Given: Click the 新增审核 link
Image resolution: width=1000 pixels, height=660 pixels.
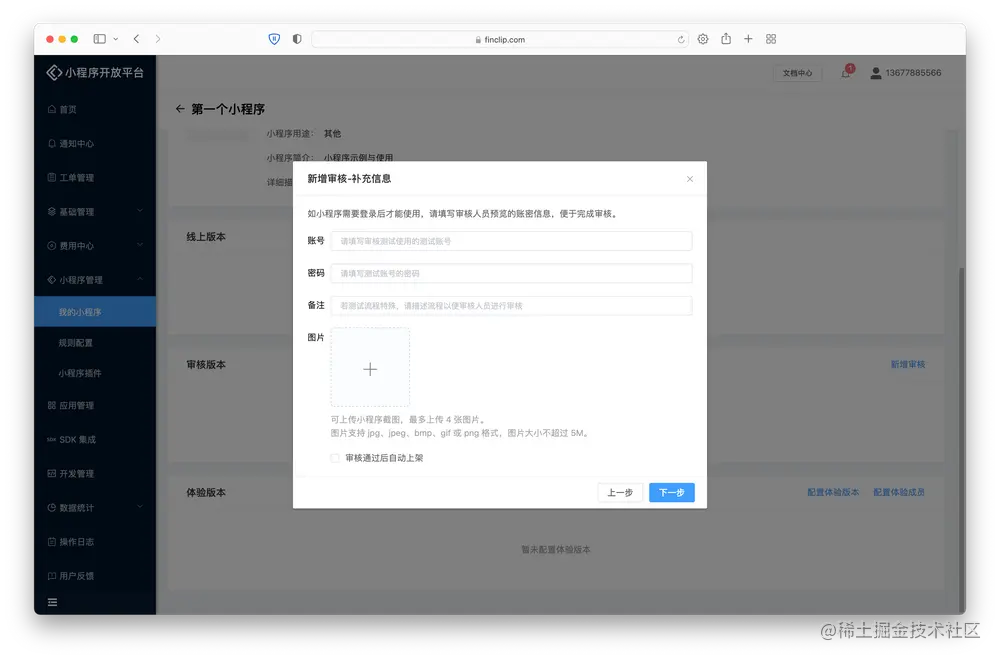Looking at the screenshot, I should 908,365.
